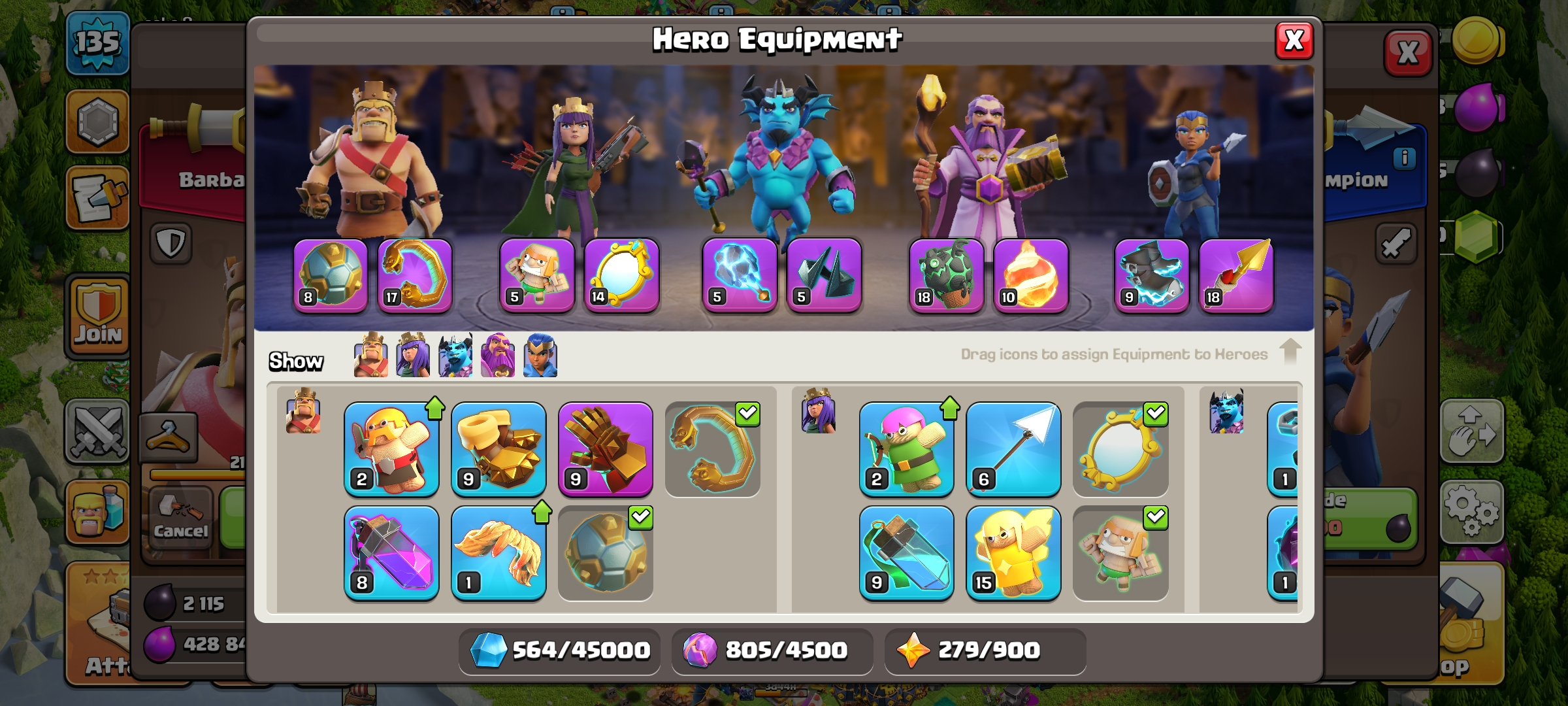Choose the Rage Vial level 8 equipment
The height and width of the screenshot is (706, 1568).
click(x=391, y=553)
